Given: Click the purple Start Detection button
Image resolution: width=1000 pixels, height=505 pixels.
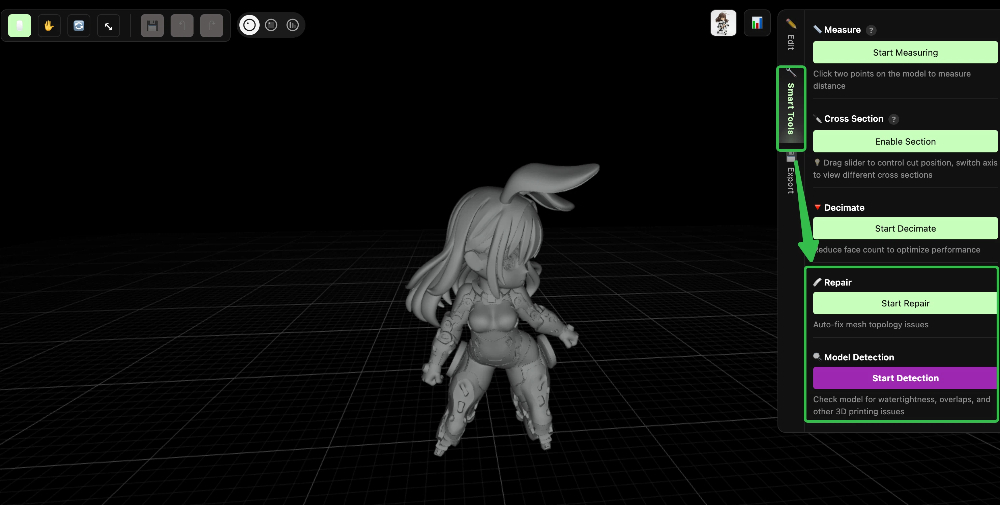Looking at the screenshot, I should pyautogui.click(x=905, y=378).
